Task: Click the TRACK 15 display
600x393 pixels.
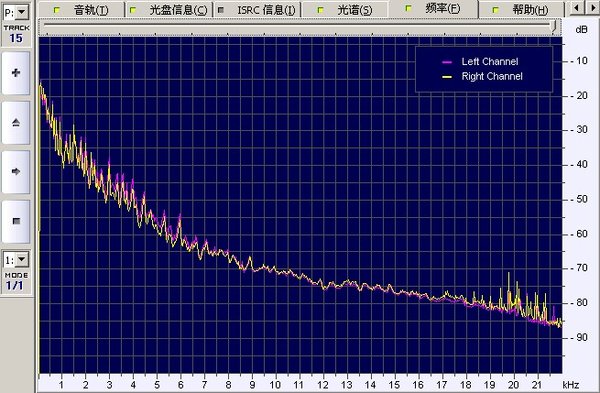Action: coord(16,34)
